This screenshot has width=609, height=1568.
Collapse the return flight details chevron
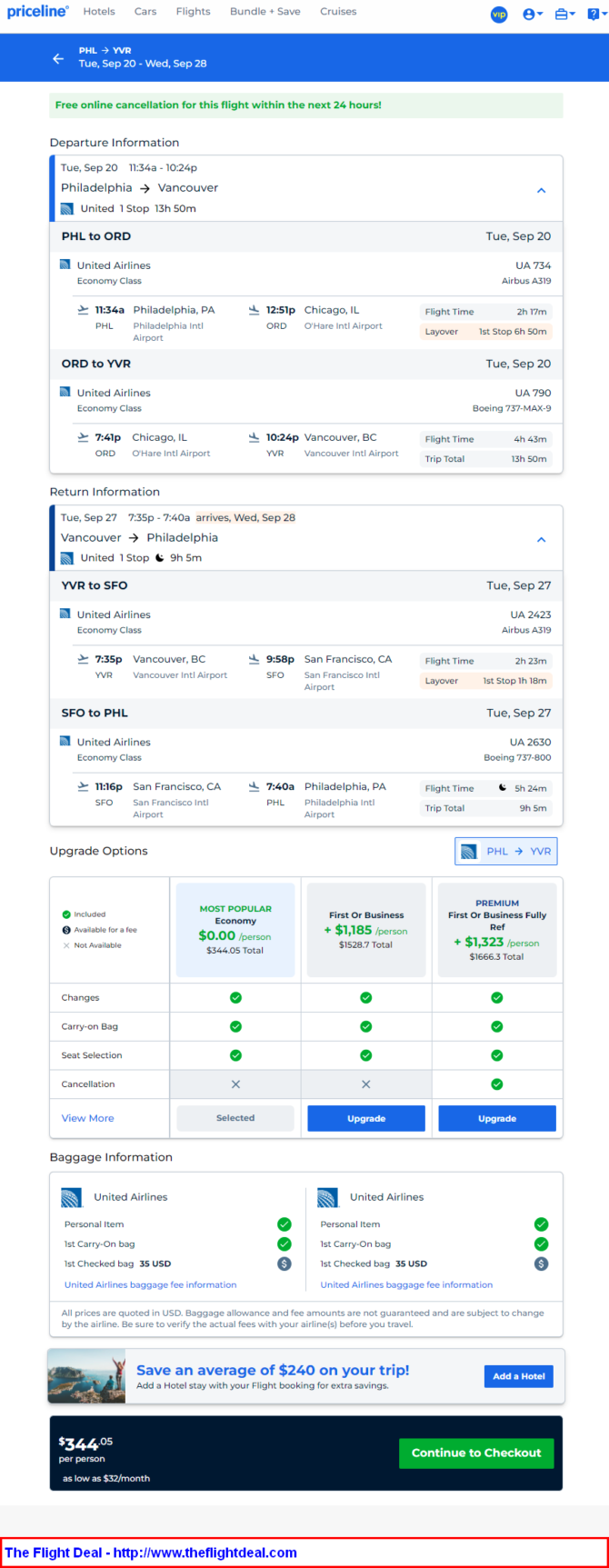click(x=541, y=540)
